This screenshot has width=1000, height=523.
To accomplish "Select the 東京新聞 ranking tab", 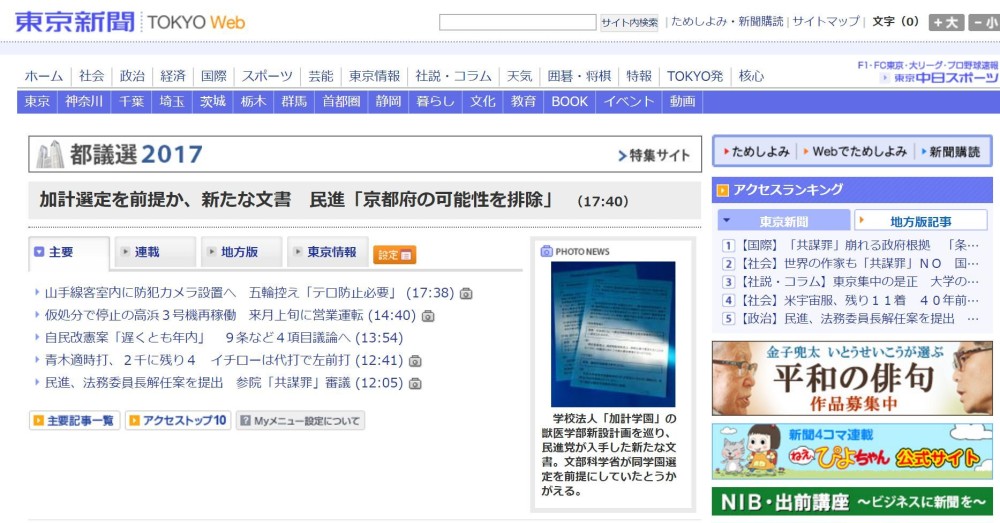I will tap(783, 221).
